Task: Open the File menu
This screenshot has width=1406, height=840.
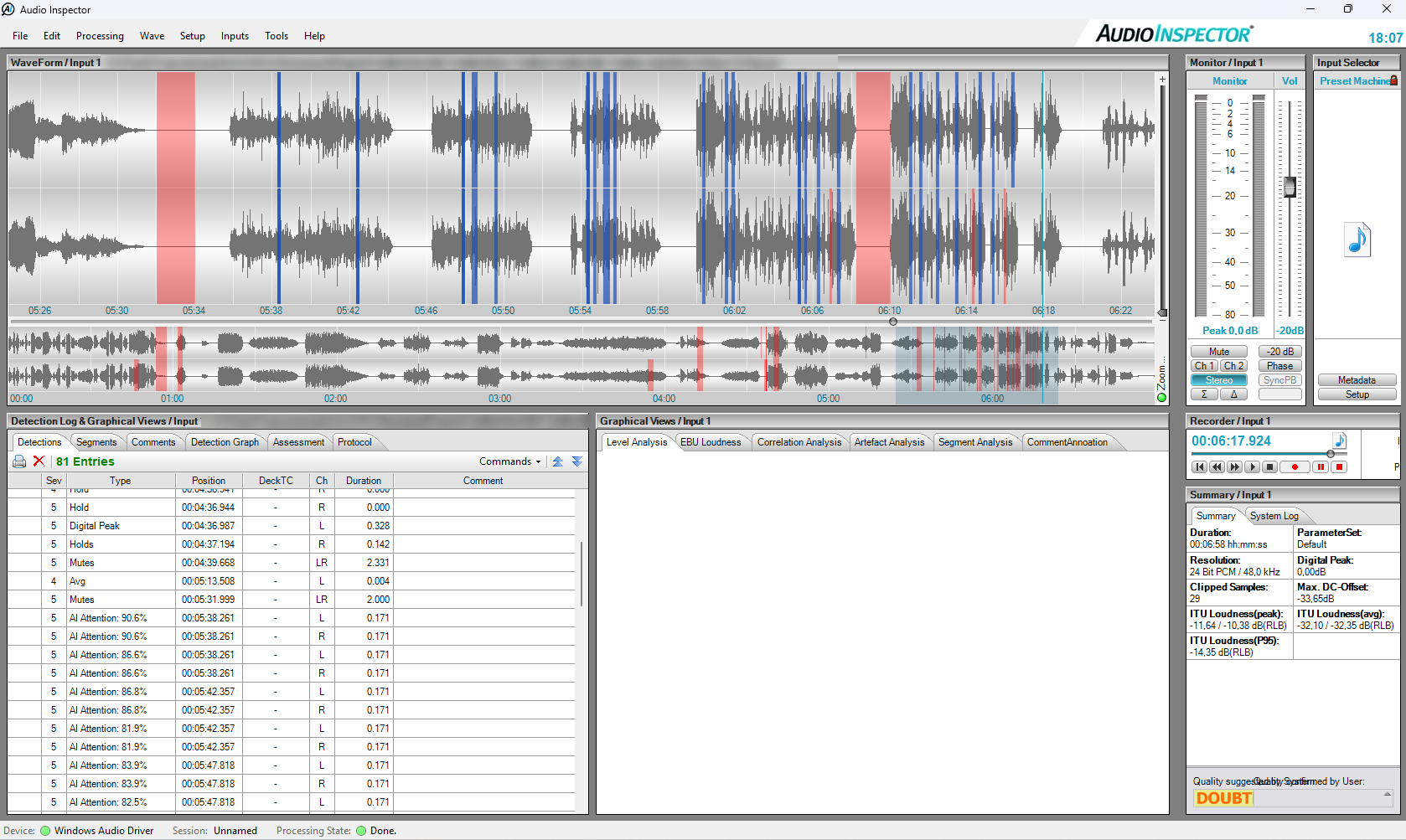Action: (x=20, y=36)
